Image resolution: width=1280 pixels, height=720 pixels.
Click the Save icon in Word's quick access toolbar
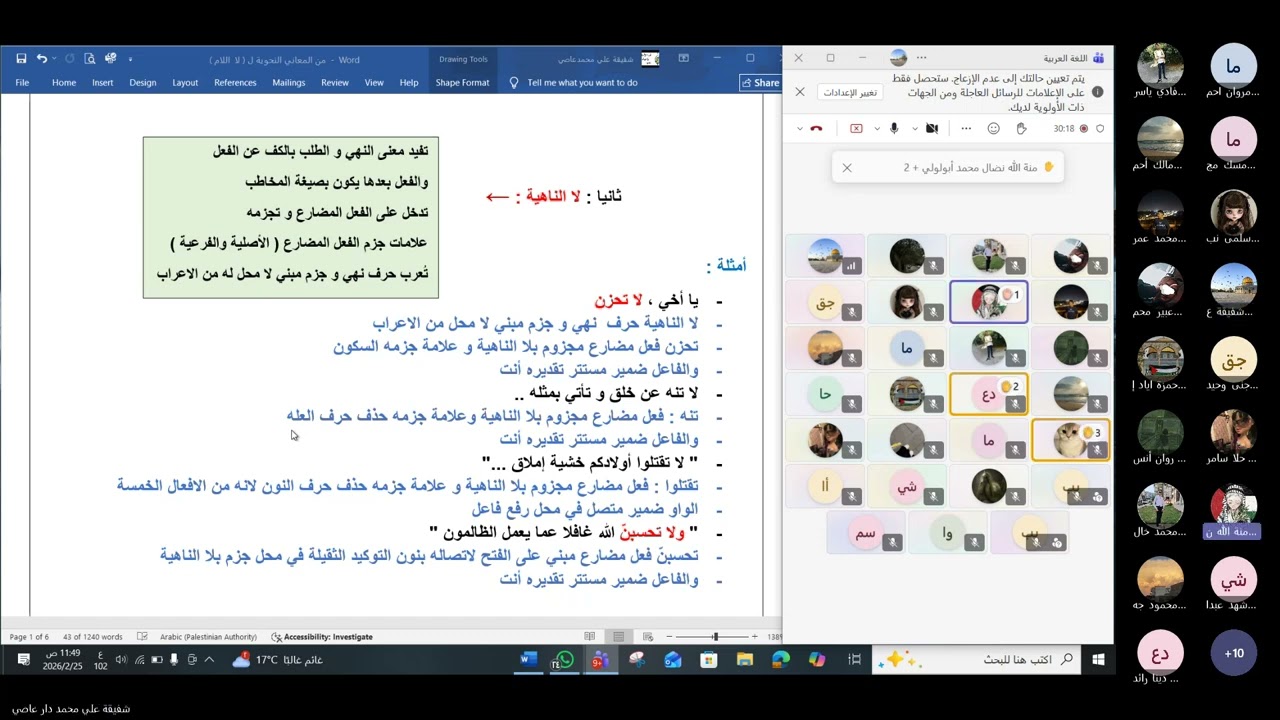[x=21, y=59]
